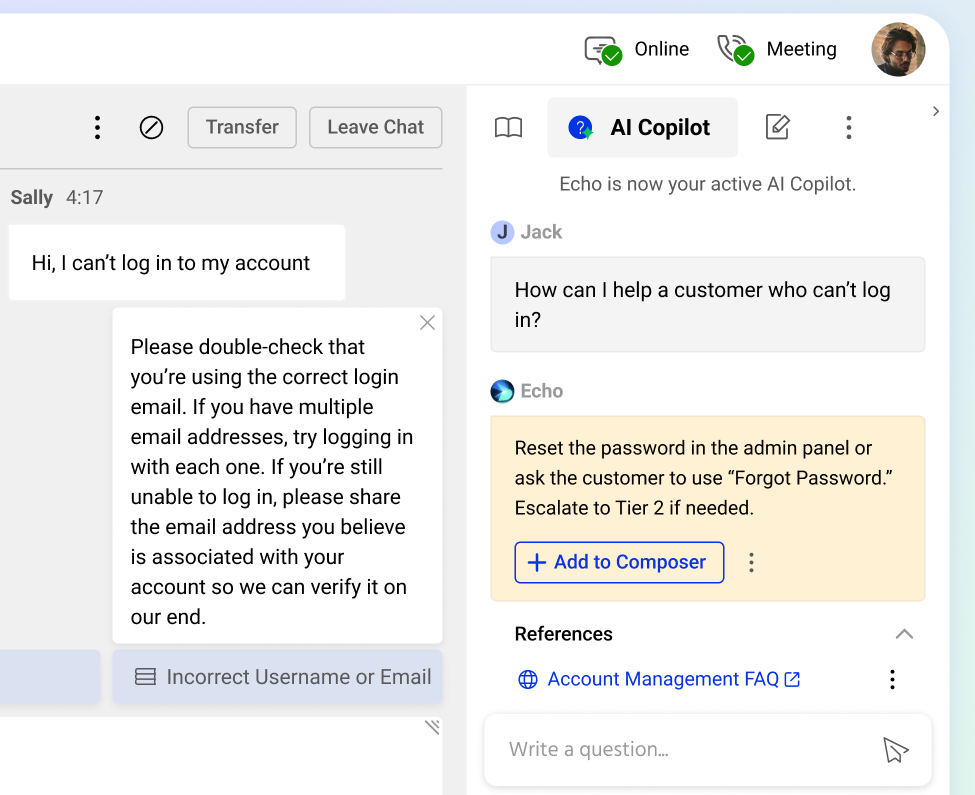The image size is (975, 795).
Task: Click the partially visible canned response chip left
Action: point(50,676)
